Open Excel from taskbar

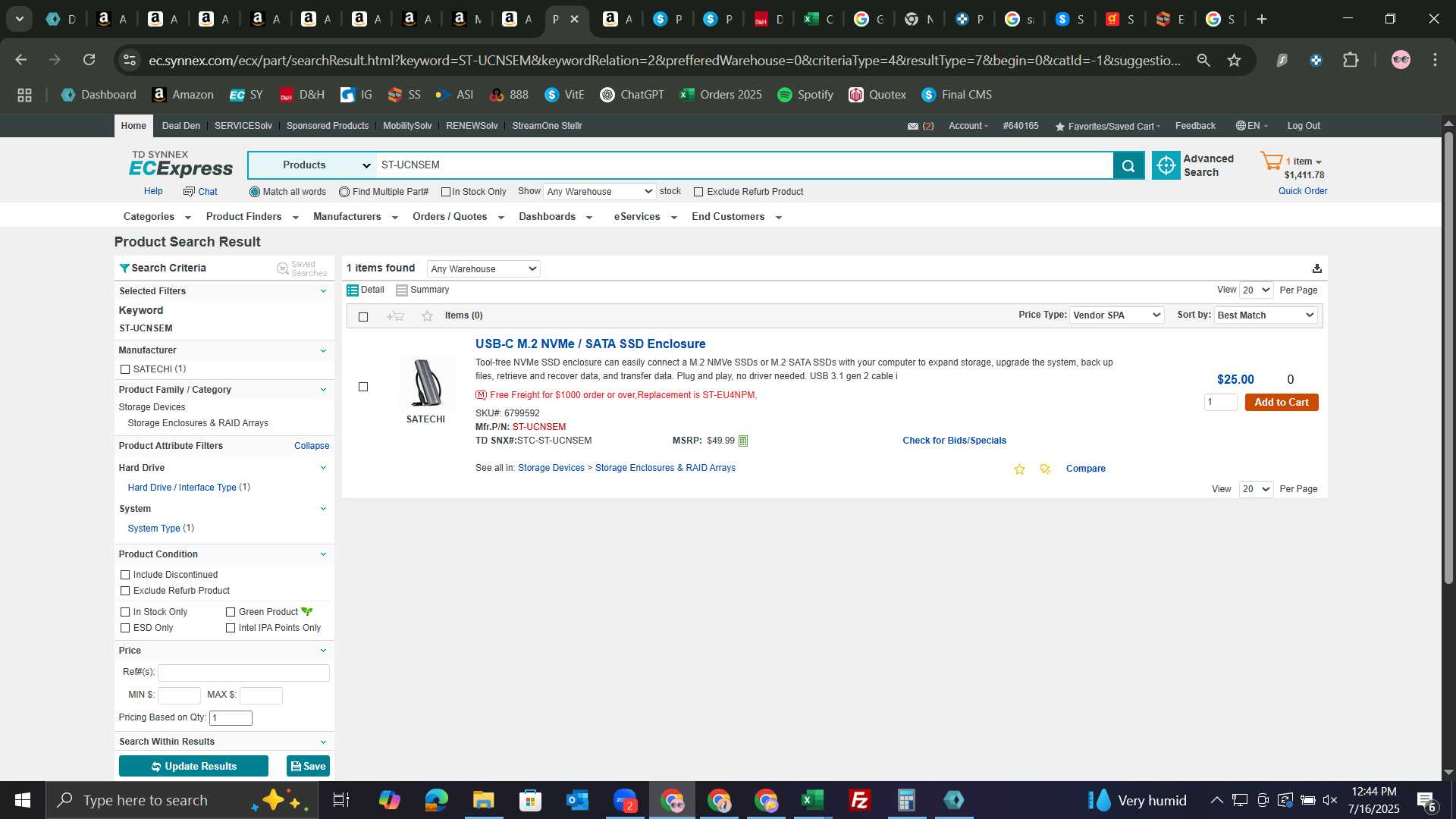(812, 800)
